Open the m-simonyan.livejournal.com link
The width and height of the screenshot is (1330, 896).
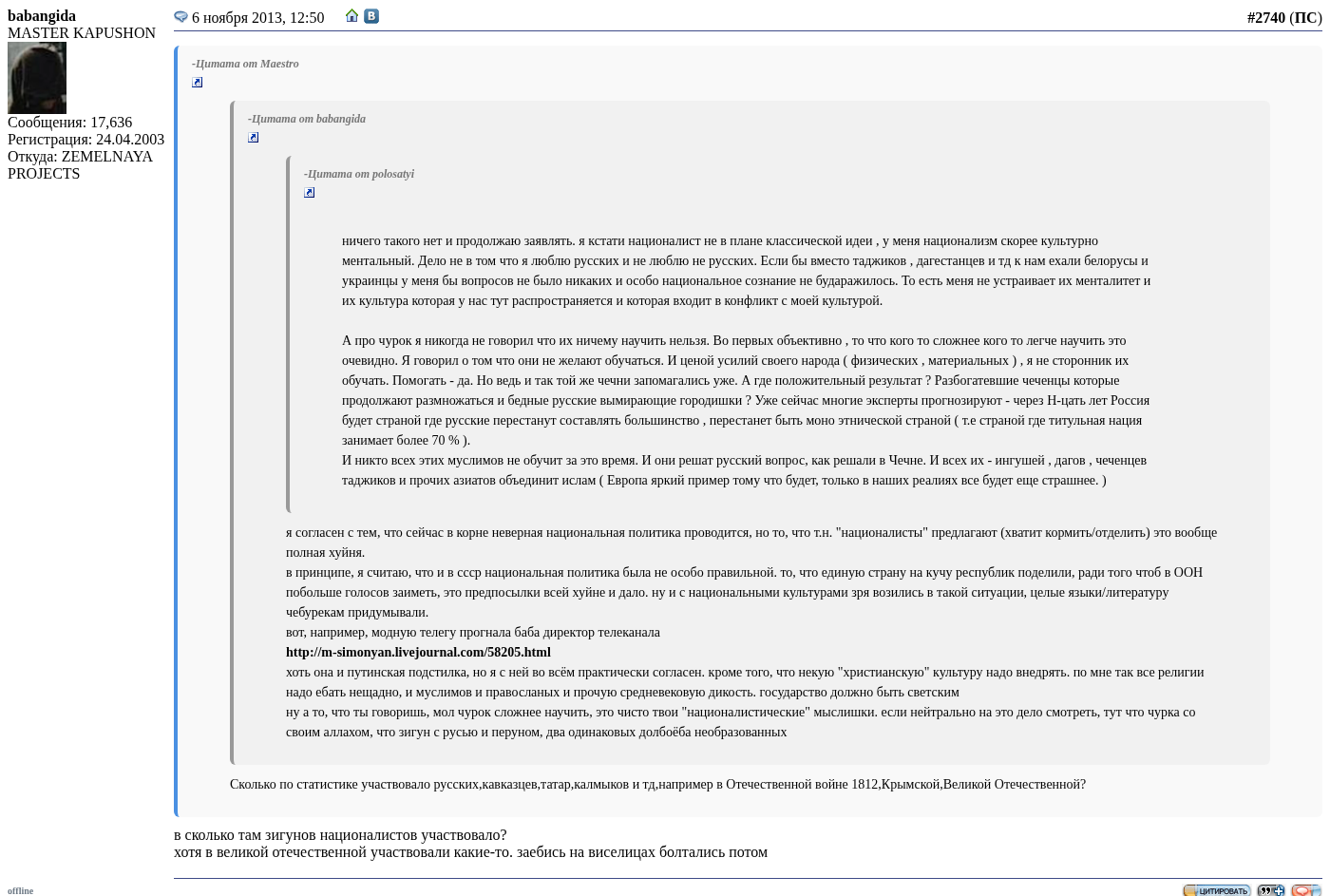(418, 652)
